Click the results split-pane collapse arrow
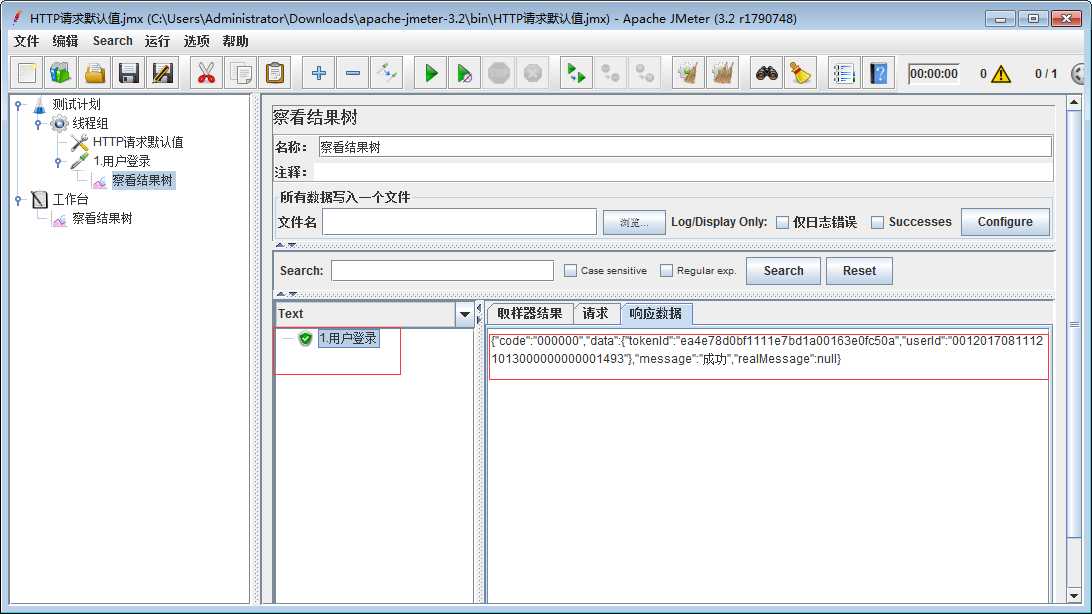 pos(478,308)
